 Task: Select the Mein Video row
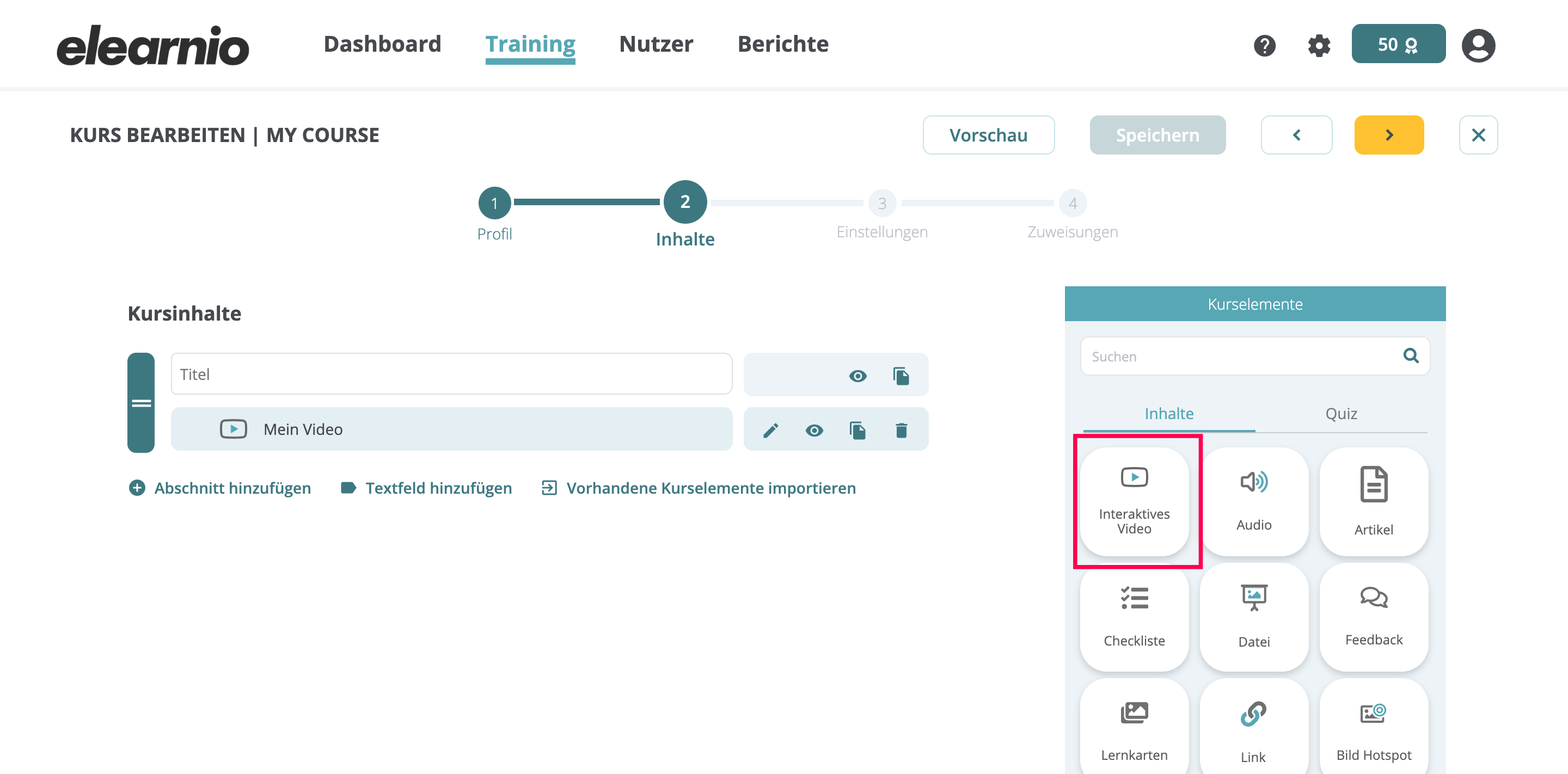(x=451, y=429)
